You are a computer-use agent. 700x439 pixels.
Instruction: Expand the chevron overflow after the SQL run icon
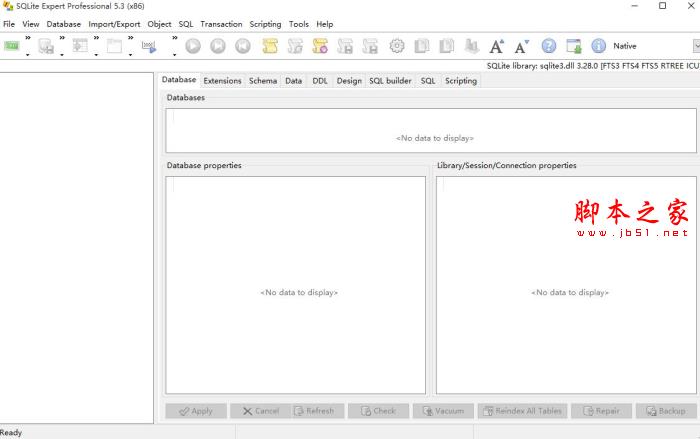(x=175, y=38)
